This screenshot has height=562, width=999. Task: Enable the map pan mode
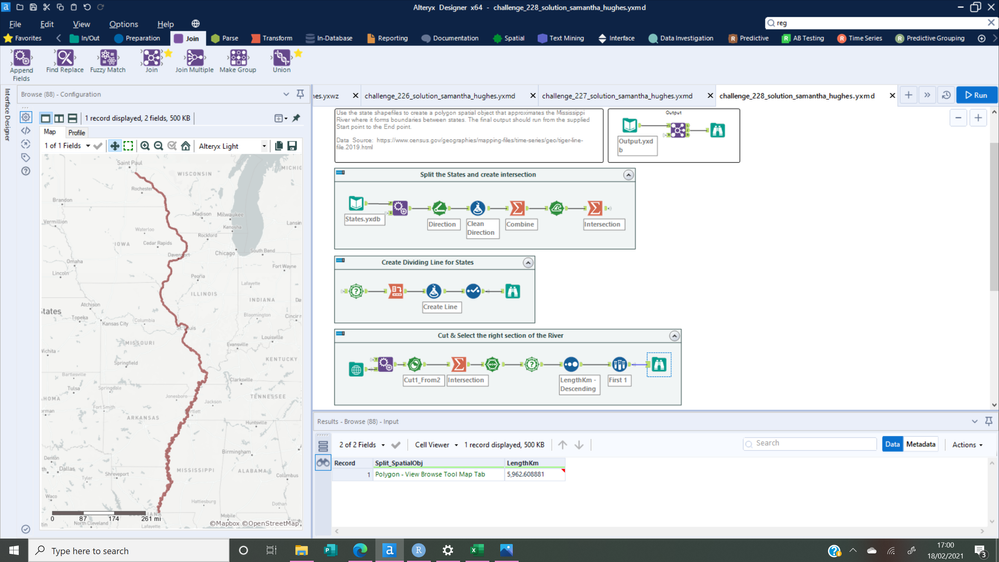pyautogui.click(x=115, y=146)
